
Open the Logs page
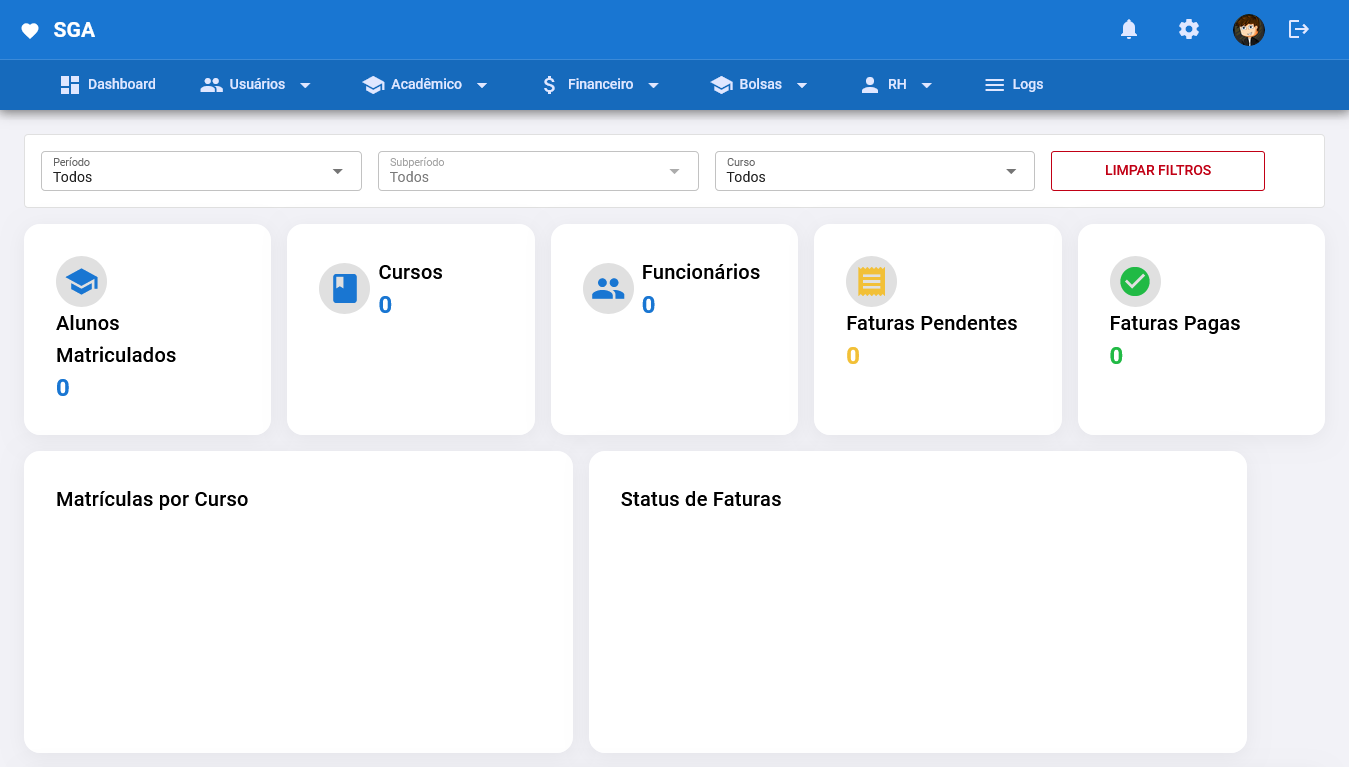[1014, 85]
